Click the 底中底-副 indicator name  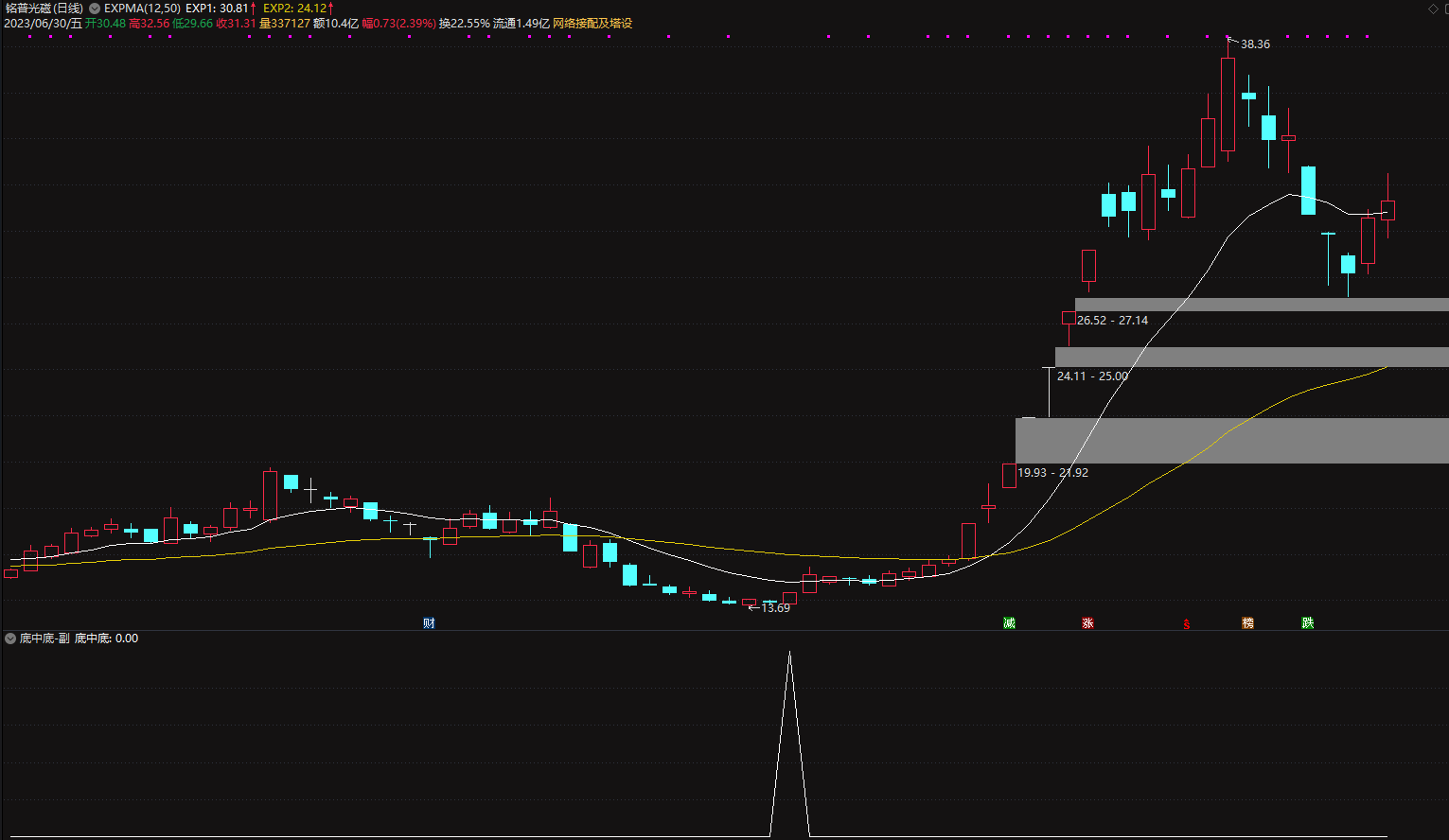pos(44,639)
